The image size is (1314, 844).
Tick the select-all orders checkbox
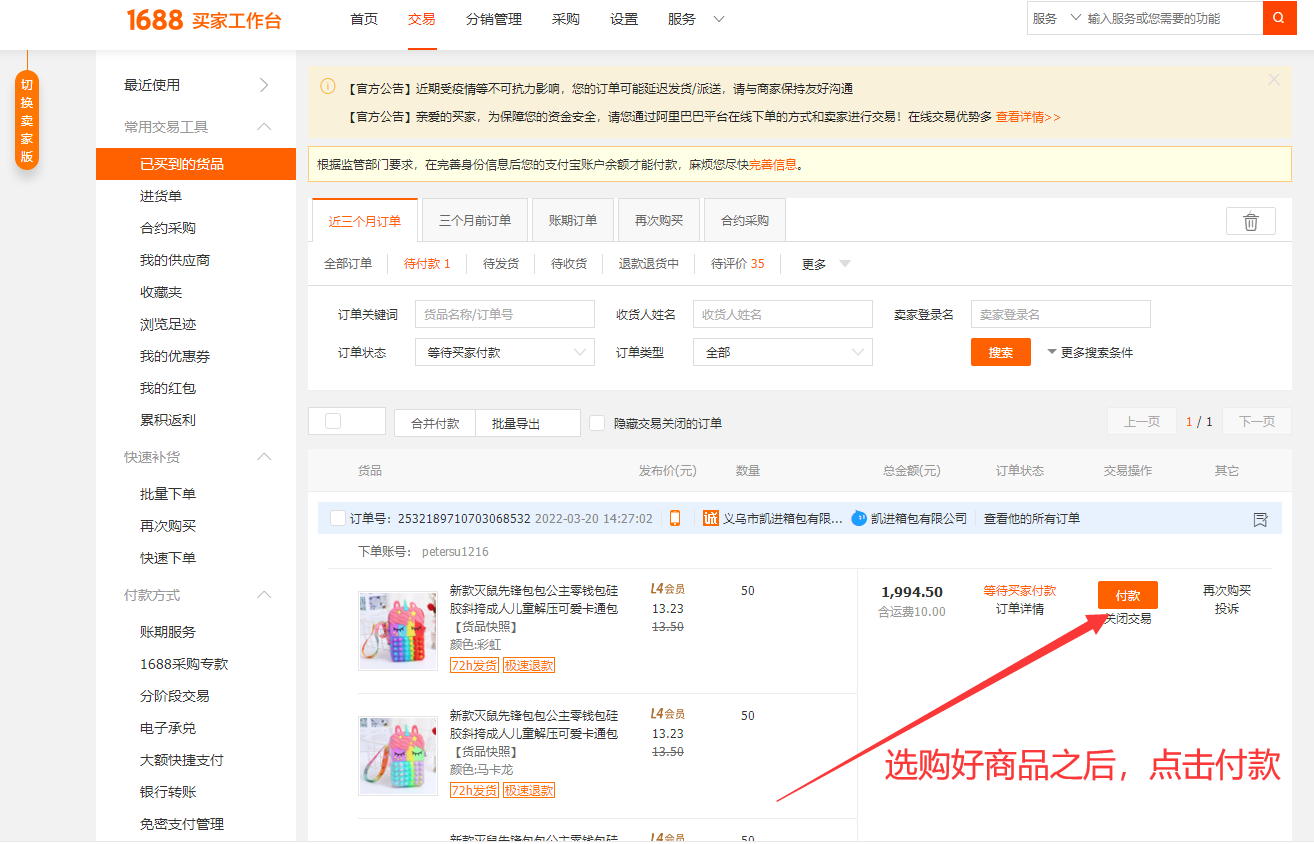coord(333,422)
